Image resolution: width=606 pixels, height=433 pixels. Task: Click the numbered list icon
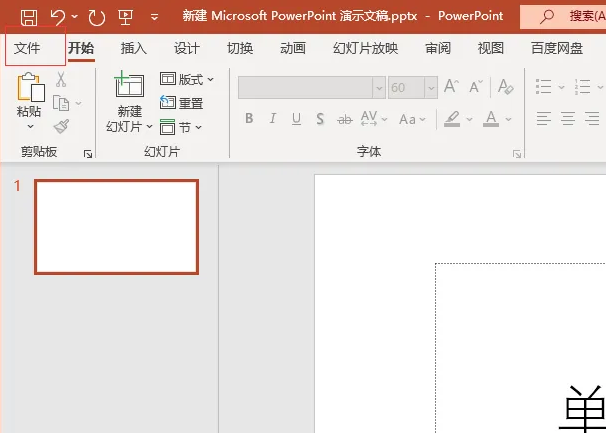pyautogui.click(x=582, y=87)
